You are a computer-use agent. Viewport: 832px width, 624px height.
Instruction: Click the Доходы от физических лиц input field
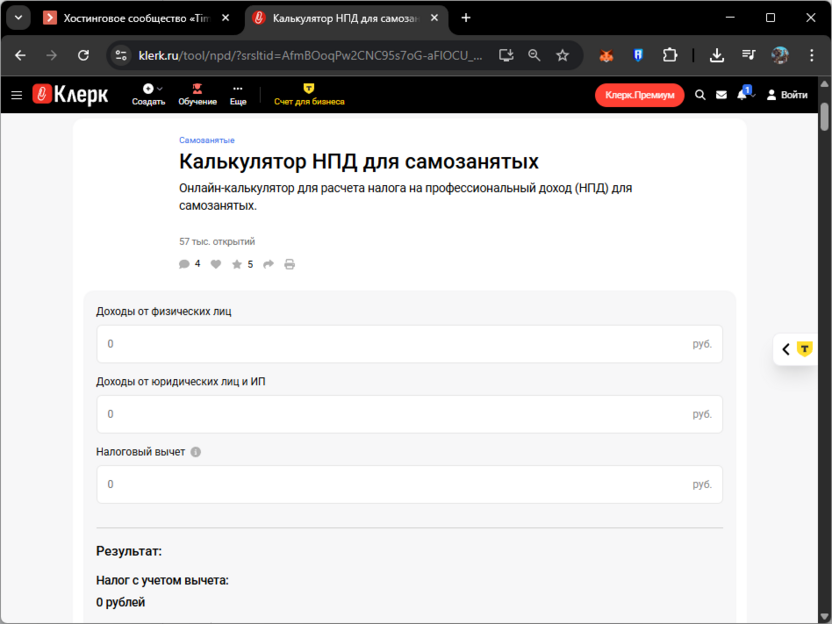(409, 343)
